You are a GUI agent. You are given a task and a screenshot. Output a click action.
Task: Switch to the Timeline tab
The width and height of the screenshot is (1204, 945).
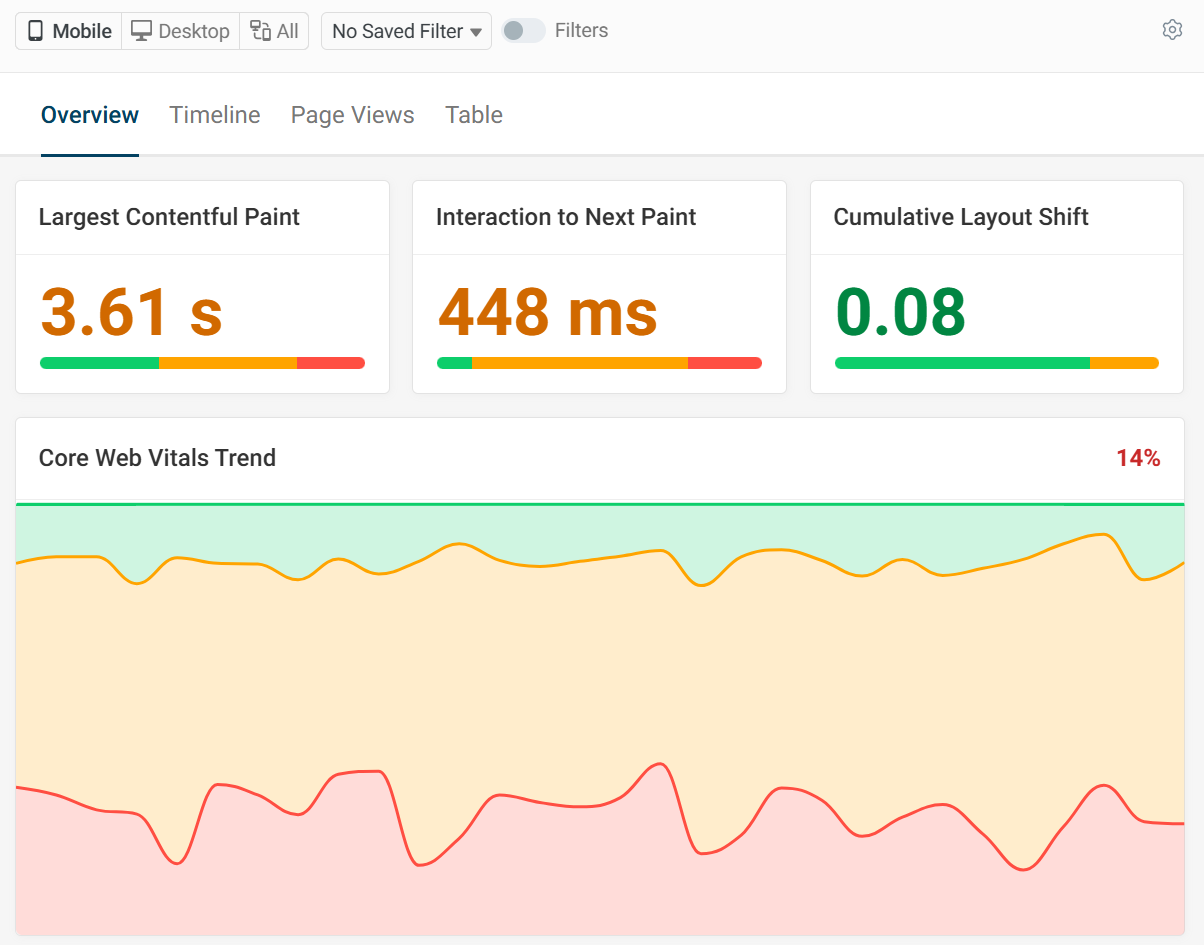click(x=214, y=115)
